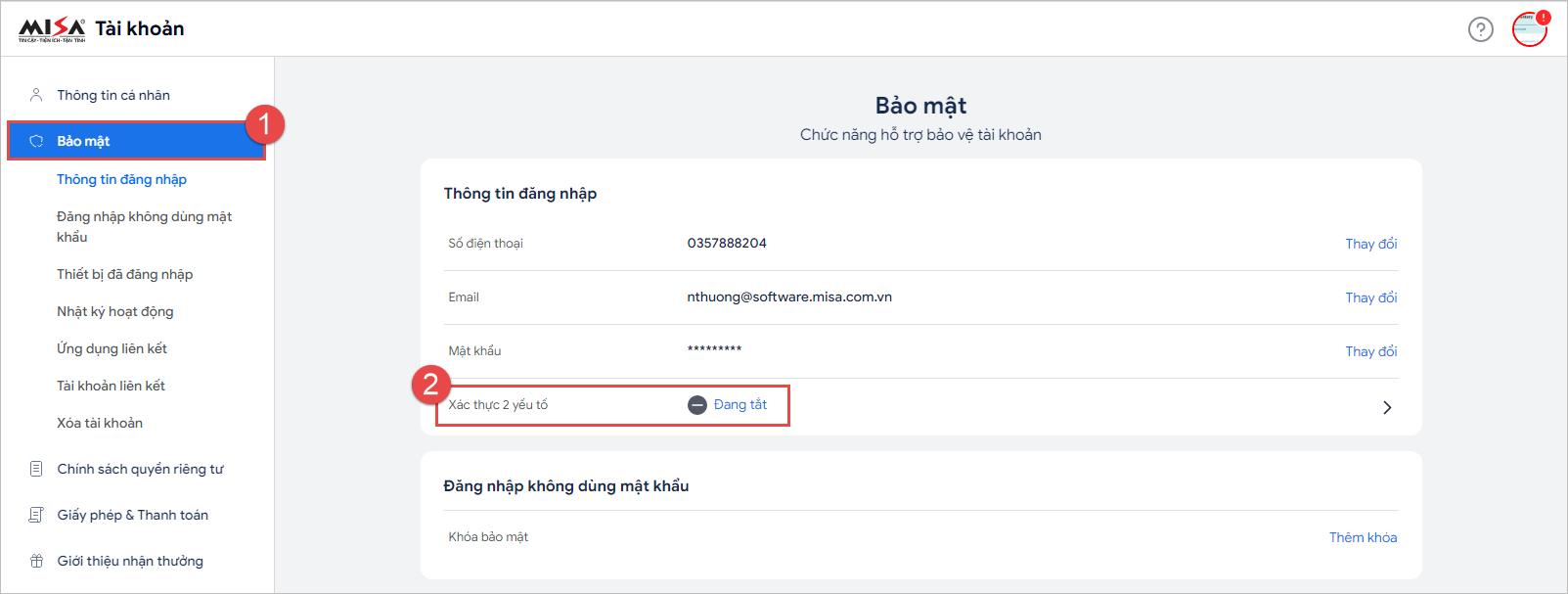Click the Đăng nhập không dùng mật khẩu card heading
Viewport: 1568px width, 594px height.
(x=566, y=486)
